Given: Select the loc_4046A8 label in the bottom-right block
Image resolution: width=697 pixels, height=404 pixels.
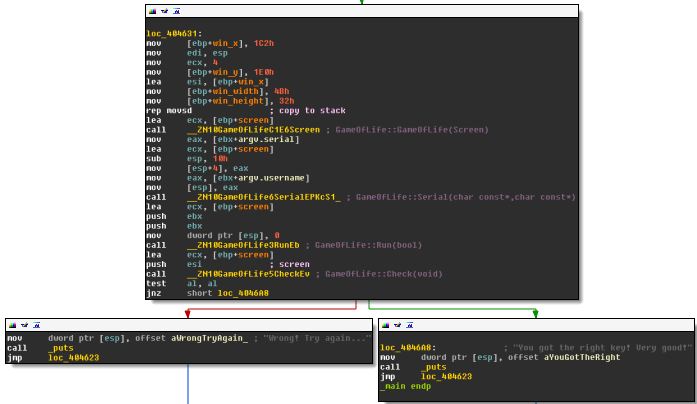Looking at the screenshot, I should 408,348.
